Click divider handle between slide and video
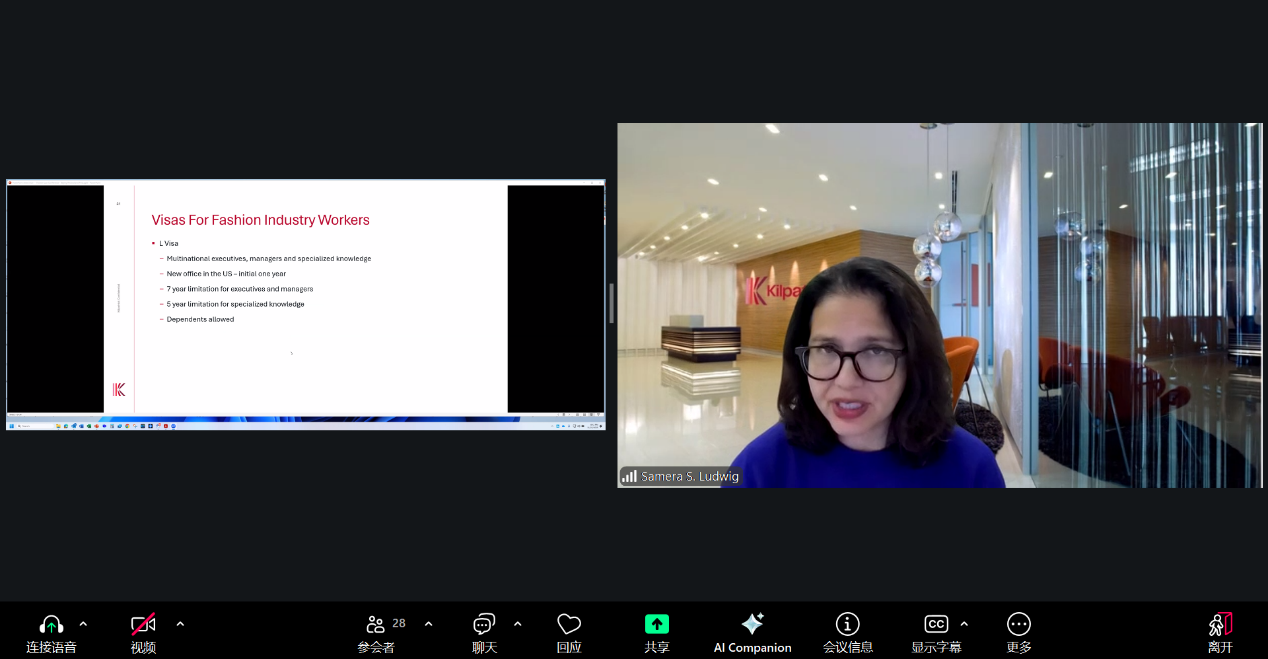1268x659 pixels. coord(611,303)
